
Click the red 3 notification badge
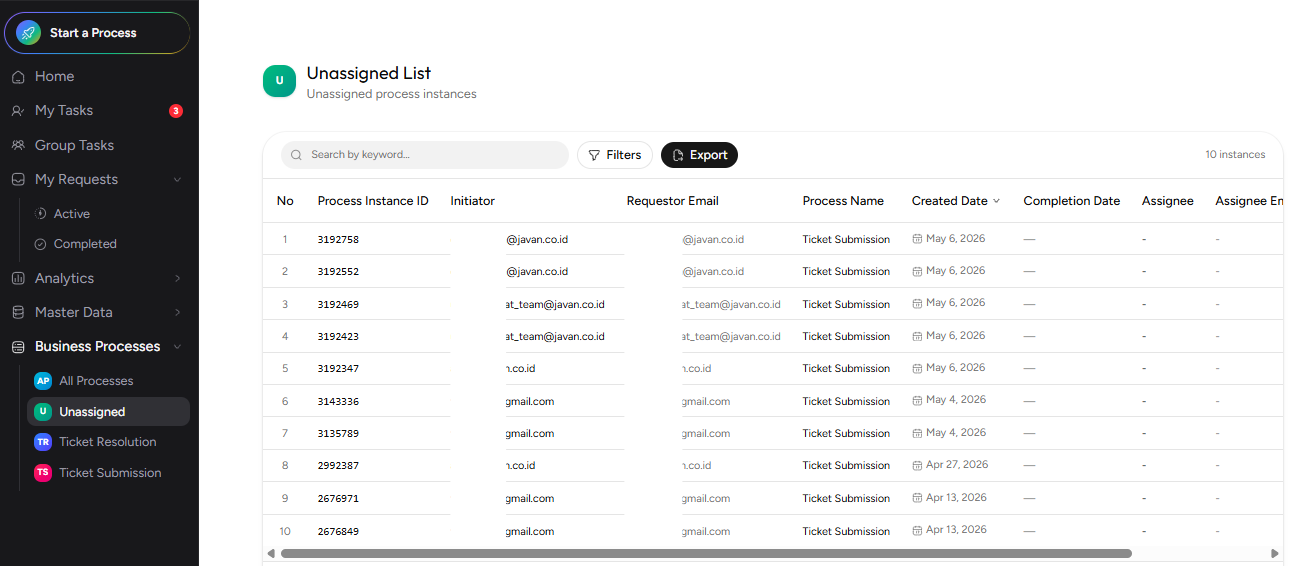click(x=176, y=111)
